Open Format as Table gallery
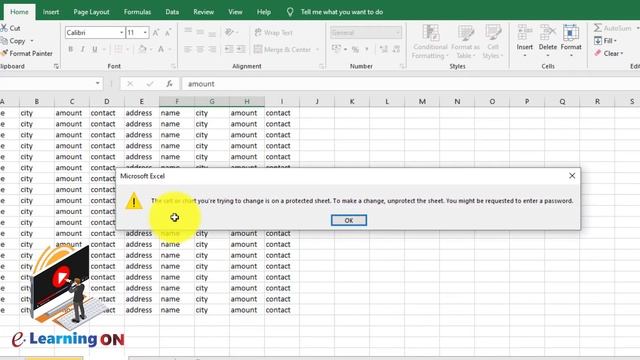This screenshot has height=360, width=640. point(465,41)
